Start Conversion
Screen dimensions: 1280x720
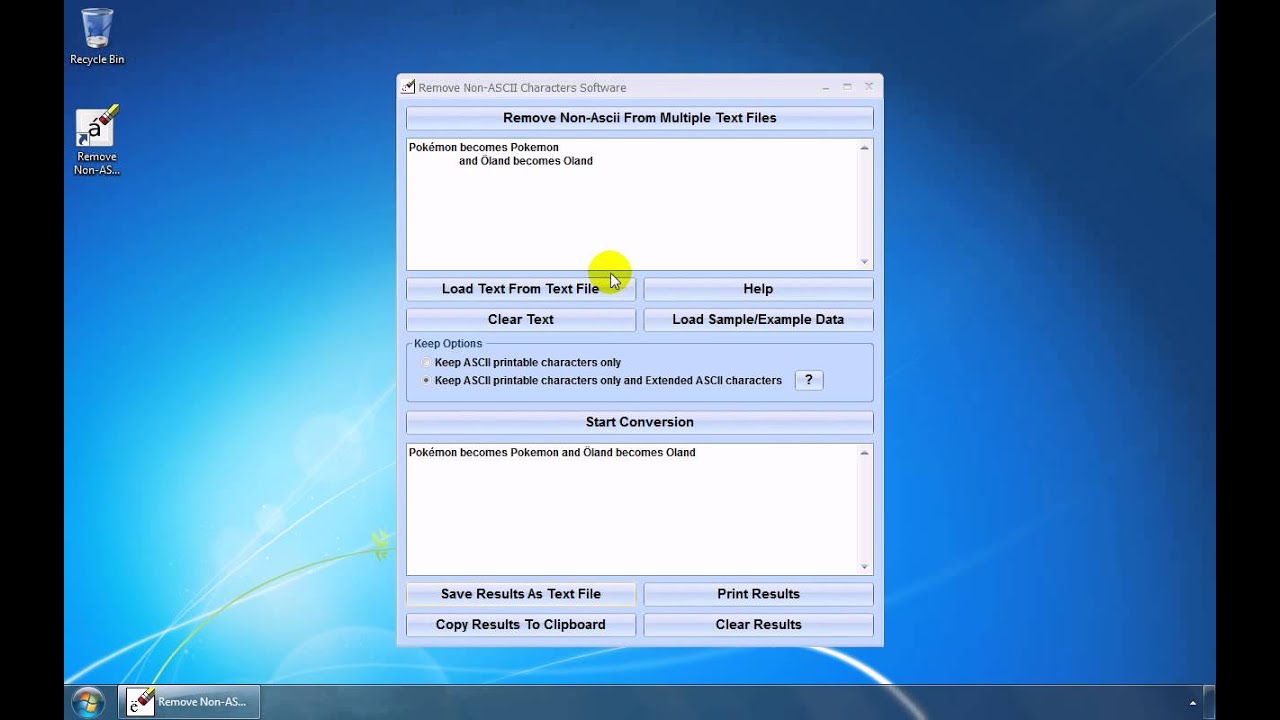[640, 422]
